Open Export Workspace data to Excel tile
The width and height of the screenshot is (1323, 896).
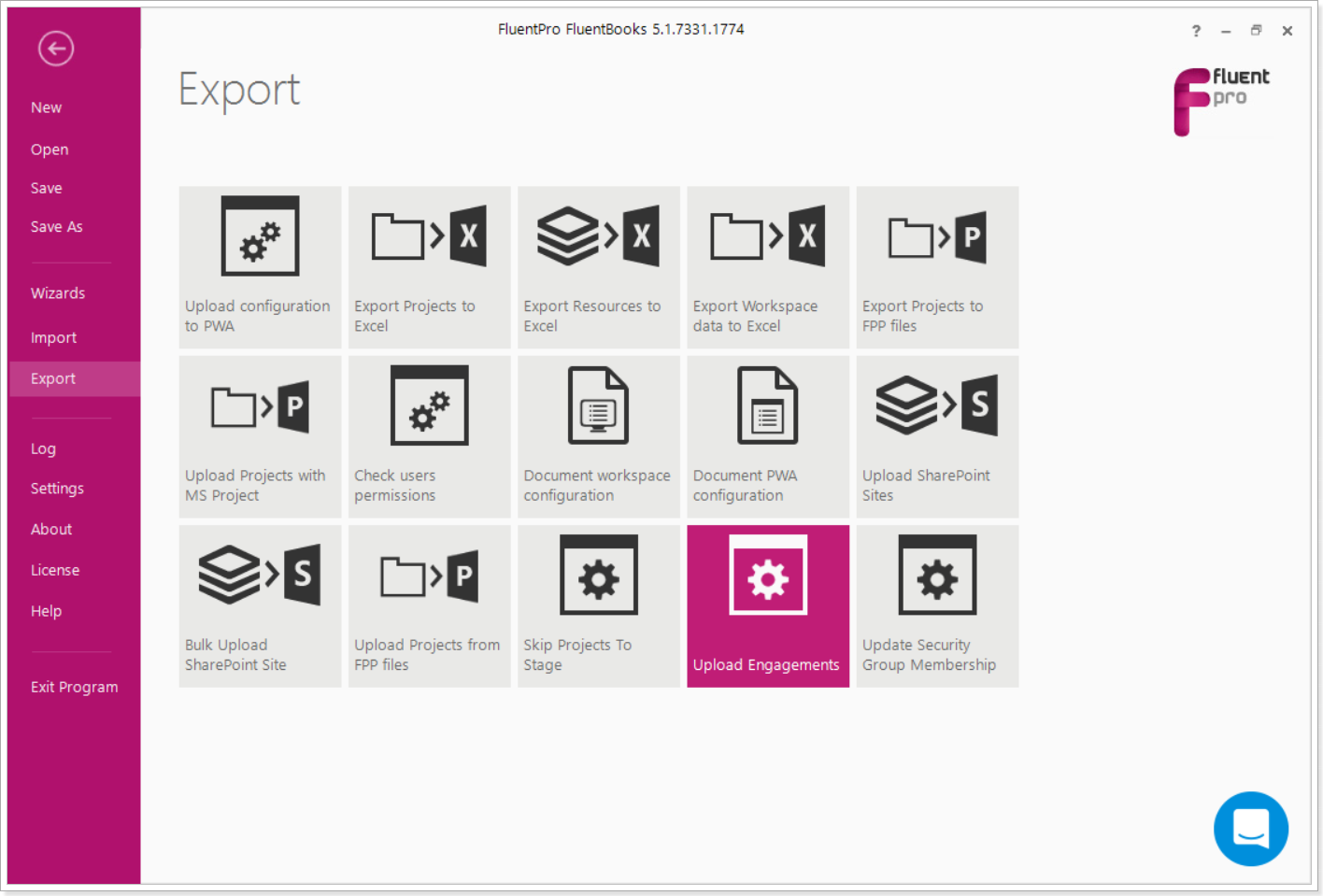(x=768, y=267)
